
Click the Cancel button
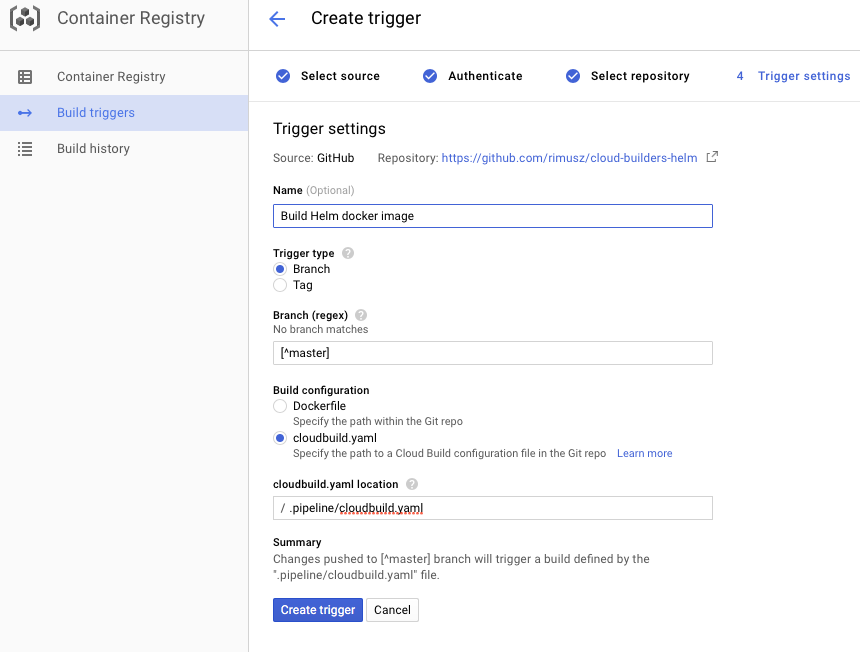(x=392, y=610)
